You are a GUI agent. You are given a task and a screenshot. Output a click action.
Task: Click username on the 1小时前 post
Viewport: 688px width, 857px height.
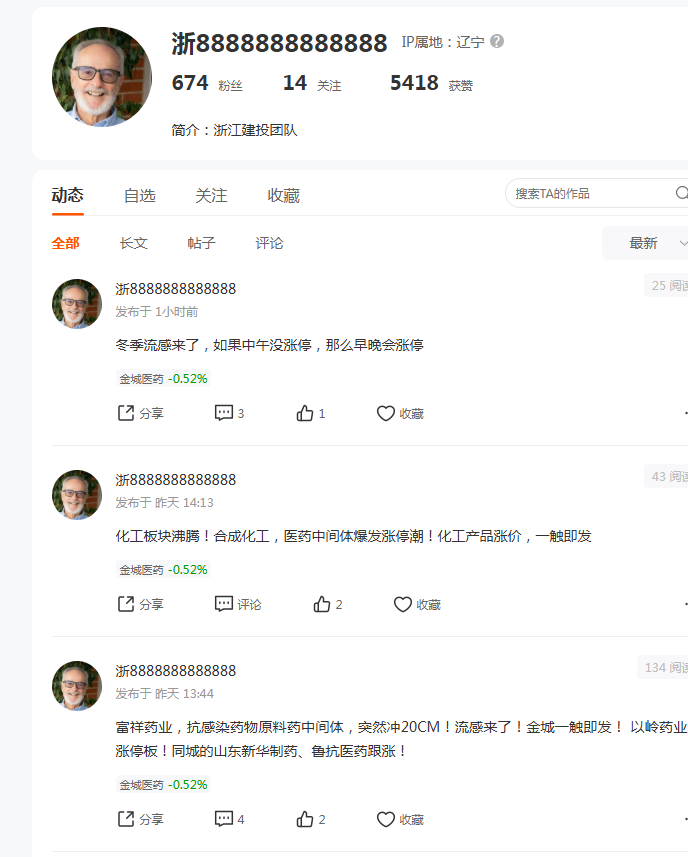[176, 289]
